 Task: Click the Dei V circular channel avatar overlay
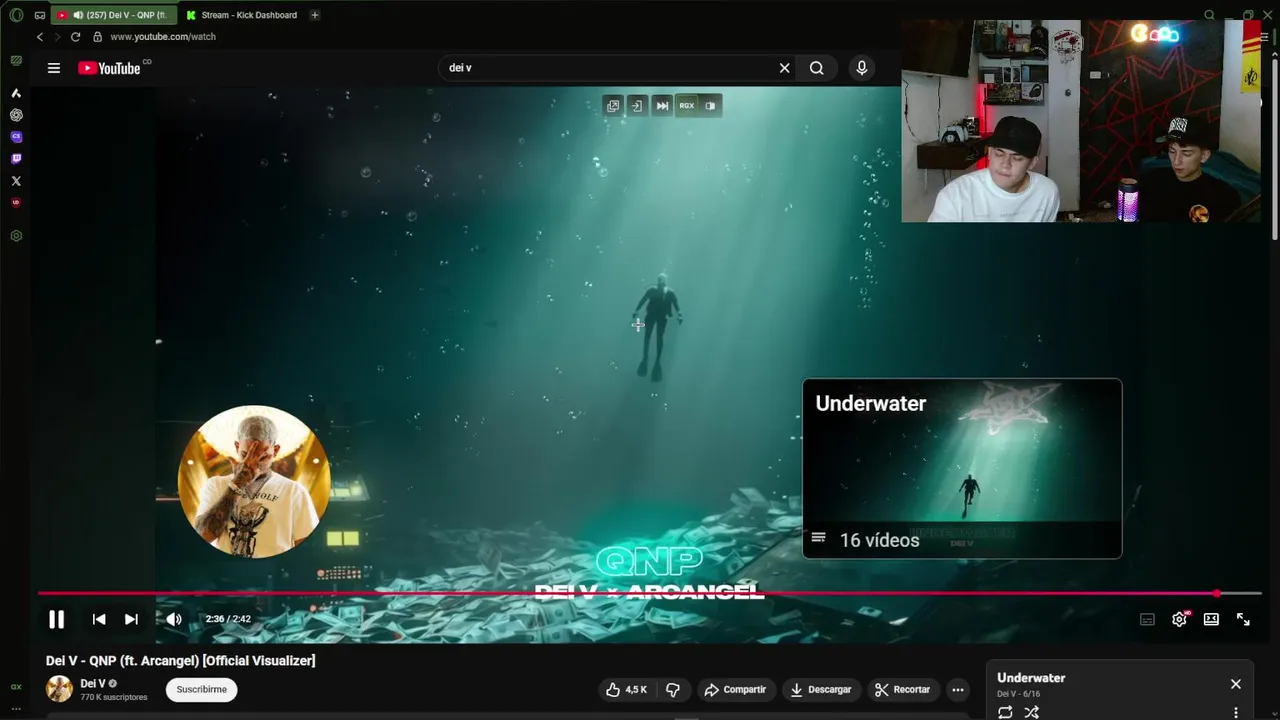coord(254,481)
